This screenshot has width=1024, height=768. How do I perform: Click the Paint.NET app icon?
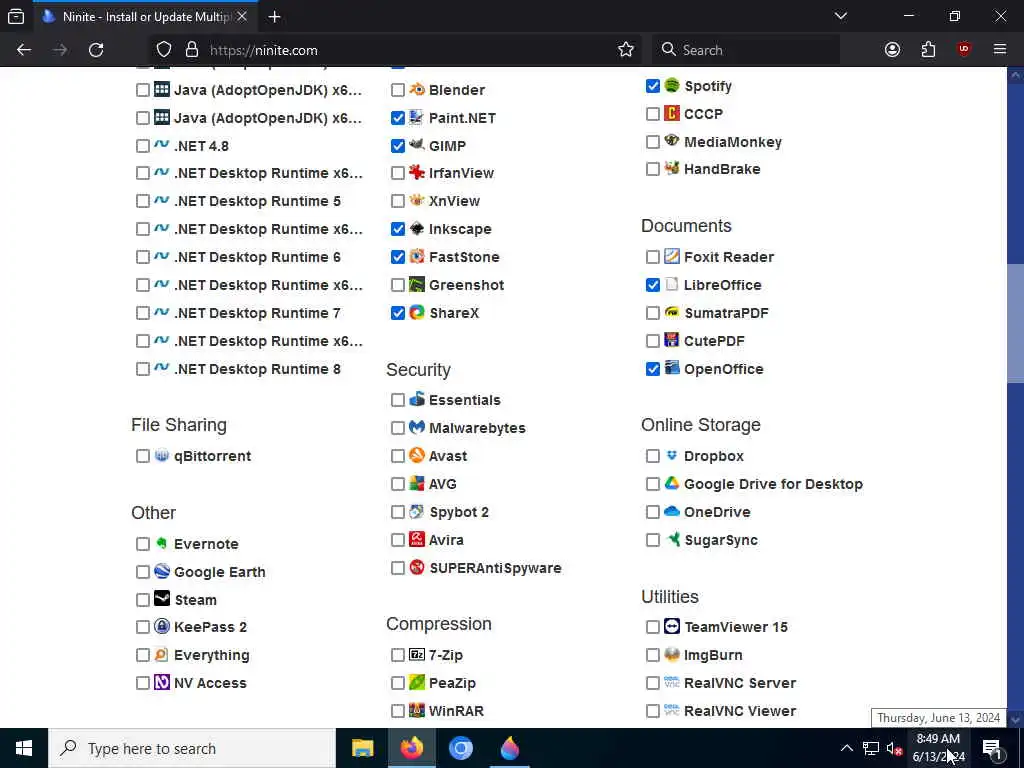pyautogui.click(x=417, y=118)
